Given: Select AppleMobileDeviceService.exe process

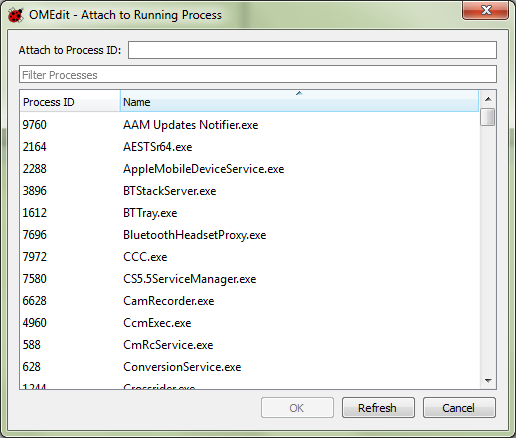Looking at the screenshot, I should (204, 169).
